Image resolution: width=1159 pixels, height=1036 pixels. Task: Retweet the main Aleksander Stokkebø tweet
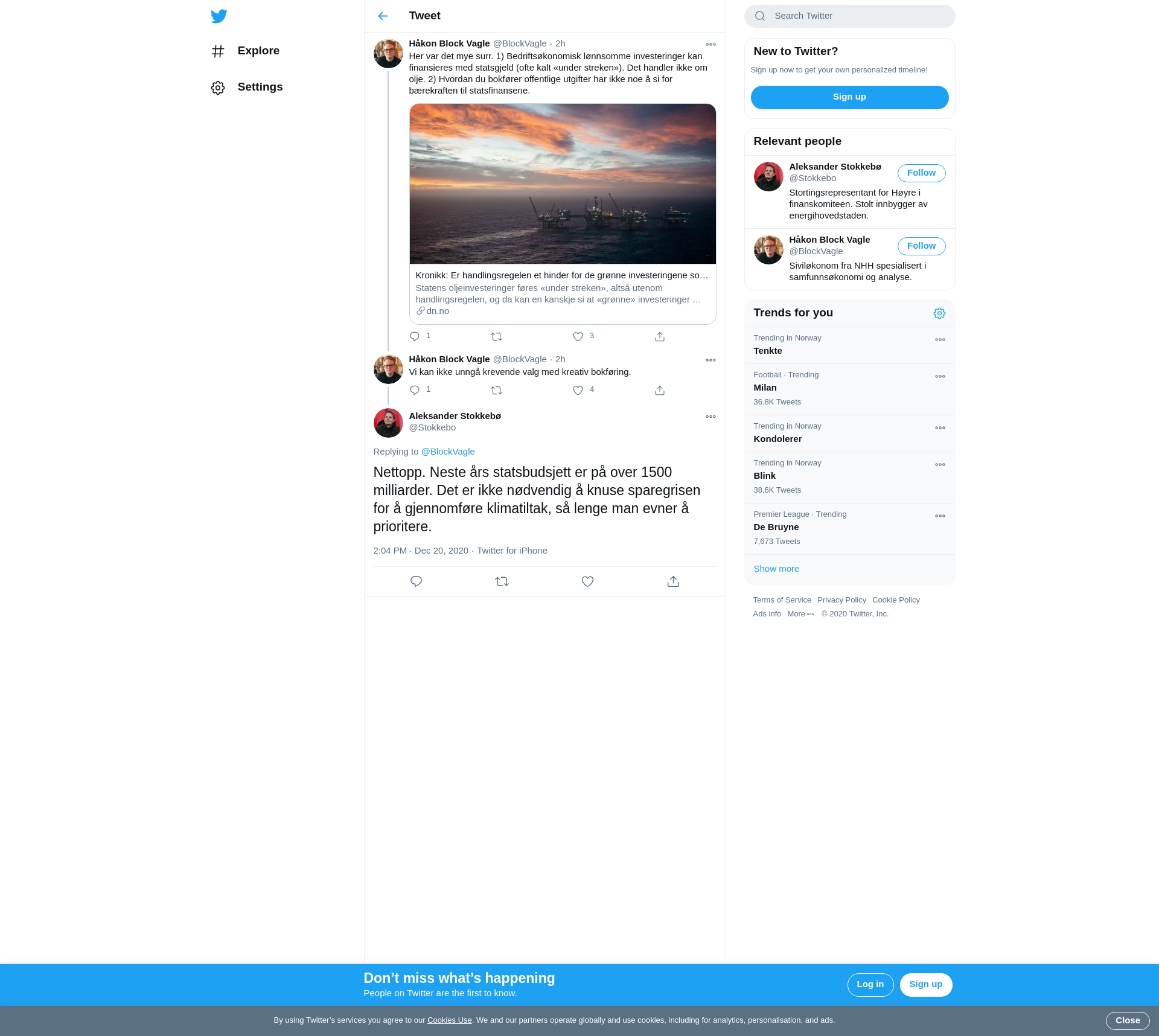(x=502, y=581)
